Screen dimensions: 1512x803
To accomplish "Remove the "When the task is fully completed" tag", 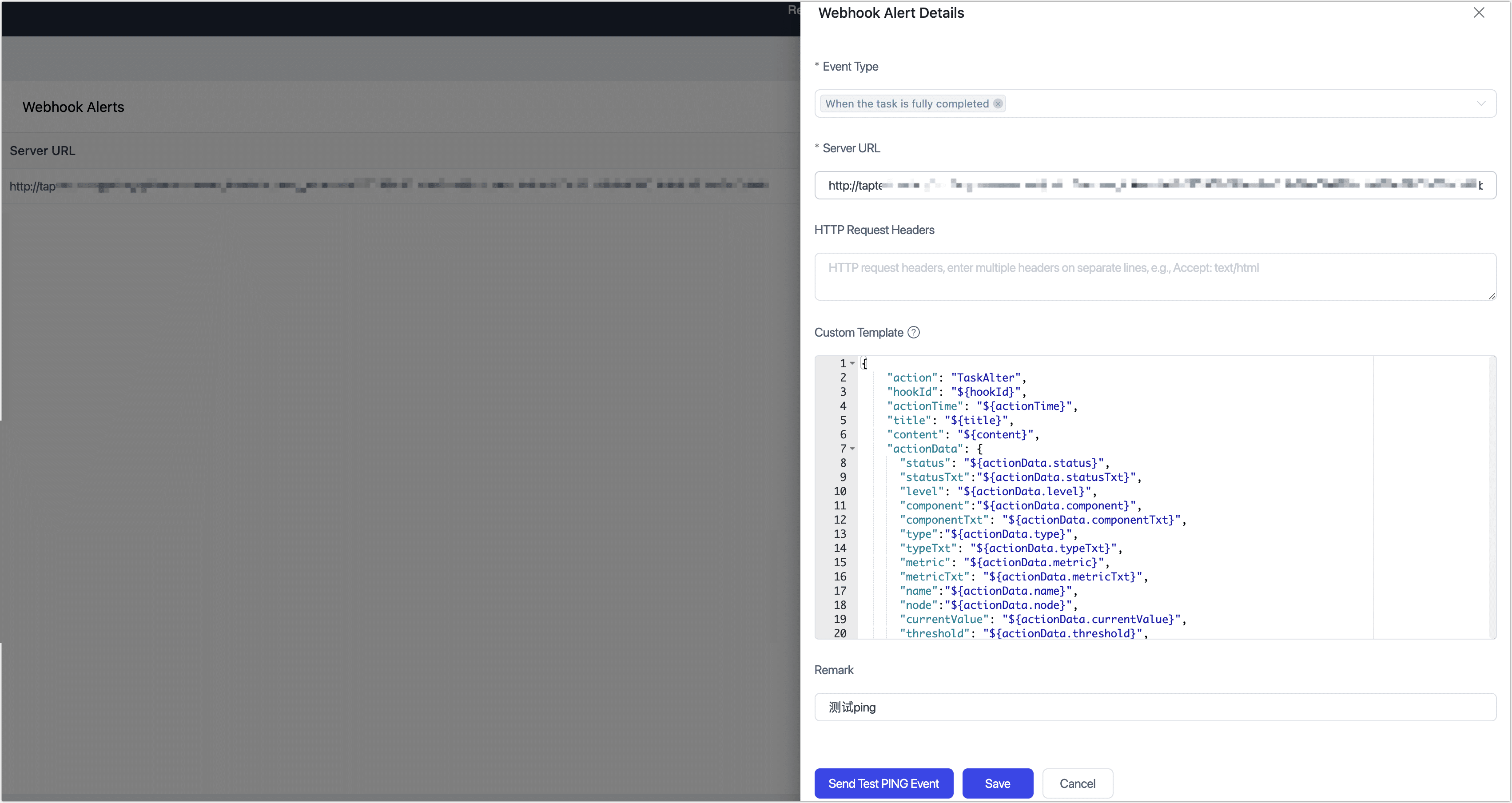I will 999,103.
